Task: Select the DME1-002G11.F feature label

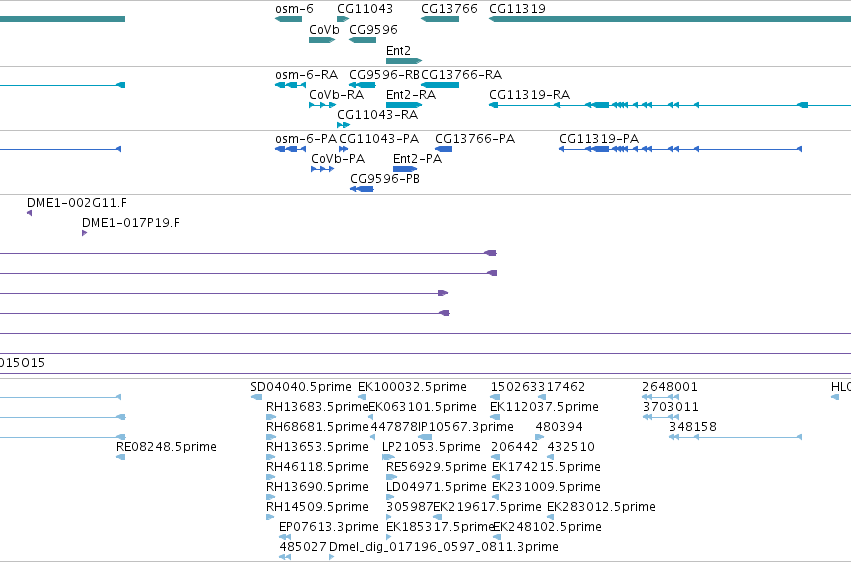Action: 77,203
